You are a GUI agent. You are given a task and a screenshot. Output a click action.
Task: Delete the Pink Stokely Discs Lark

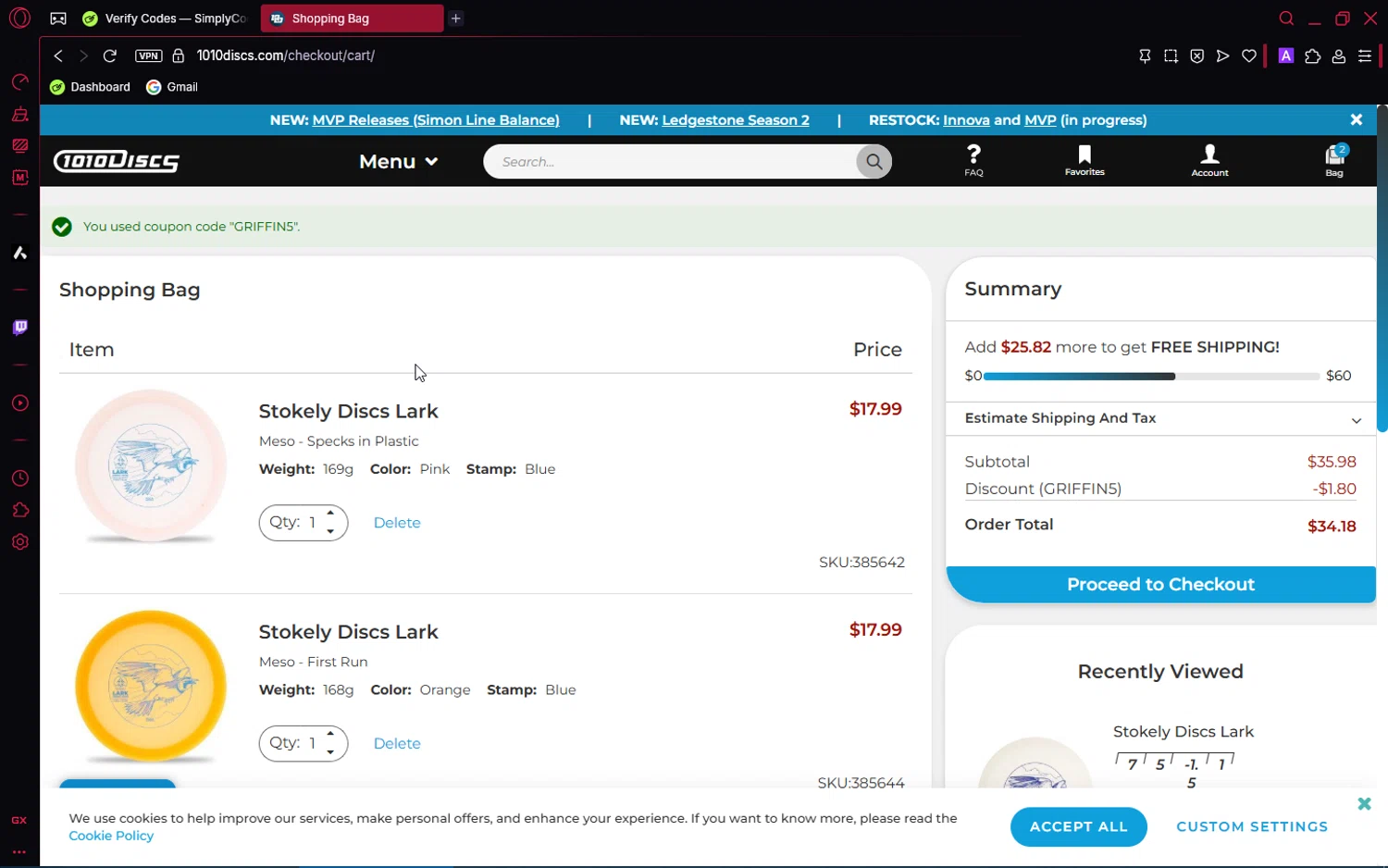click(397, 523)
